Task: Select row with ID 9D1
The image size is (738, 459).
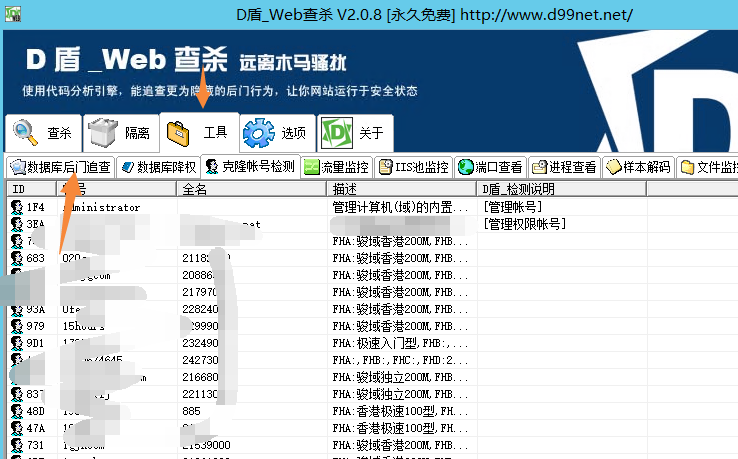Action: tap(372, 343)
